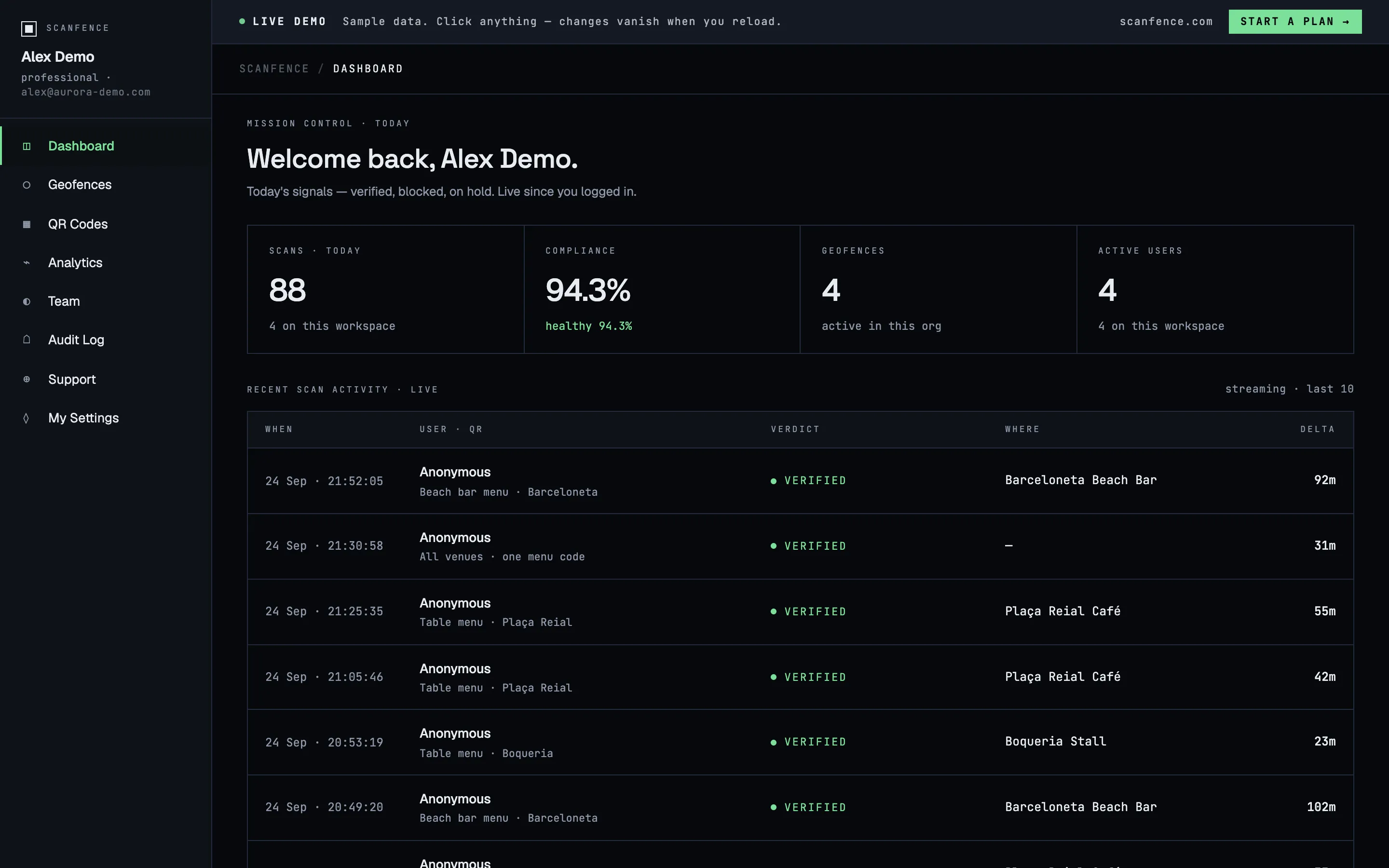Click the 'healthy 94.3%' status text
This screenshot has height=868, width=1389.
[x=588, y=326]
